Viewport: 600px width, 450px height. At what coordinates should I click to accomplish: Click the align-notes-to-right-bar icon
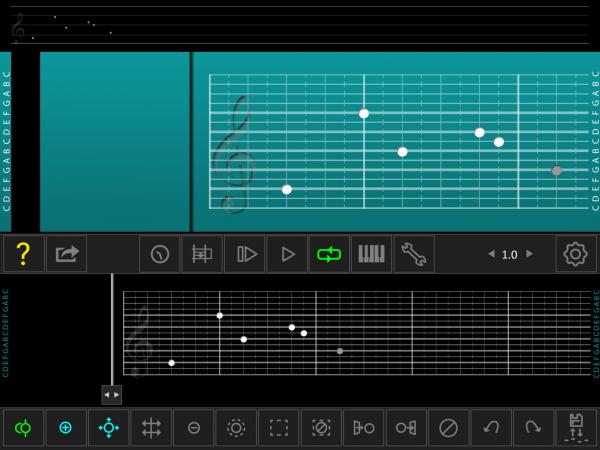click(406, 427)
